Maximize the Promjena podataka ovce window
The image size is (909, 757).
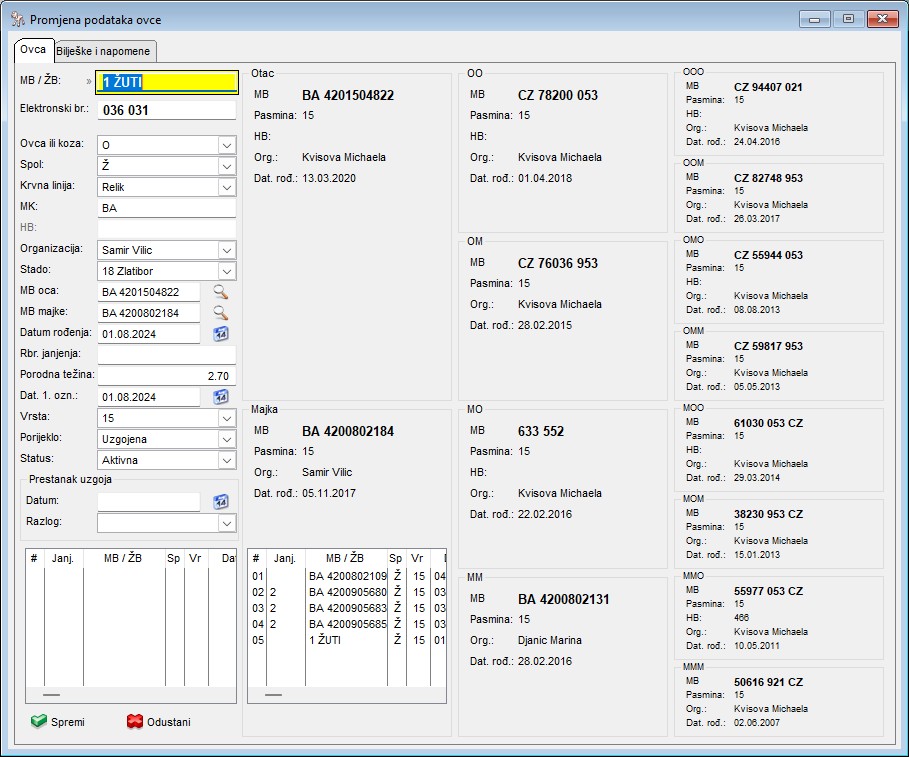pos(848,19)
